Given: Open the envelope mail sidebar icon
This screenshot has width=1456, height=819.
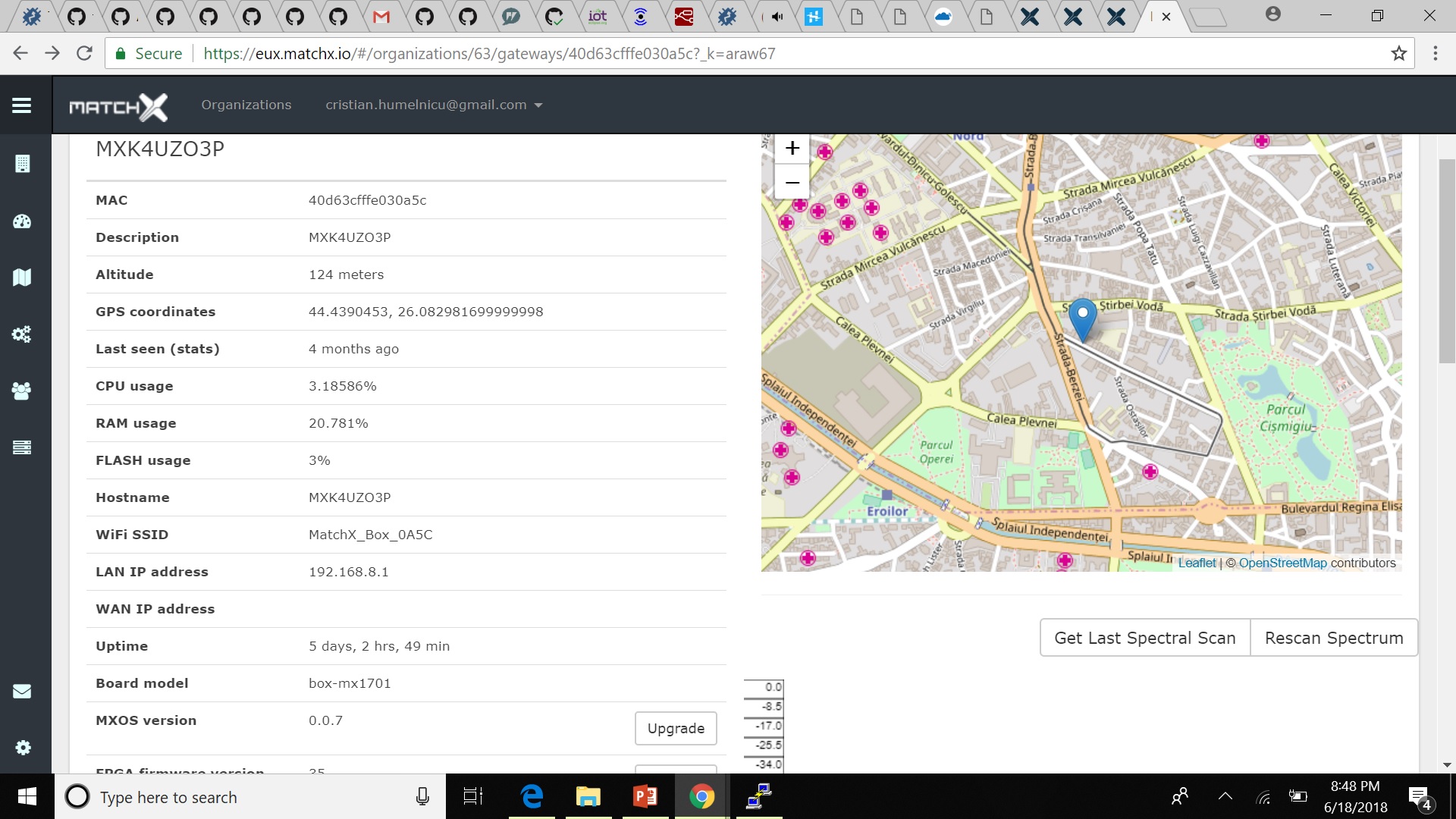Looking at the screenshot, I should 22,691.
